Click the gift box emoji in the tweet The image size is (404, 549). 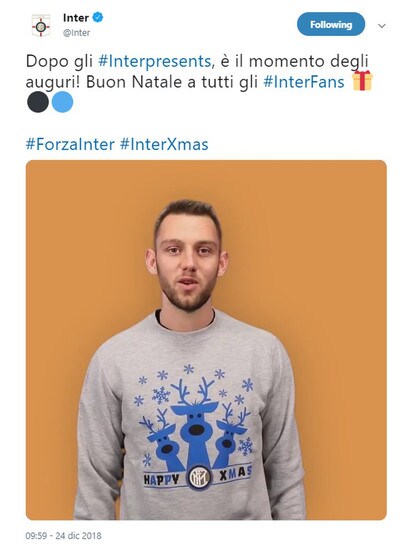[x=362, y=80]
